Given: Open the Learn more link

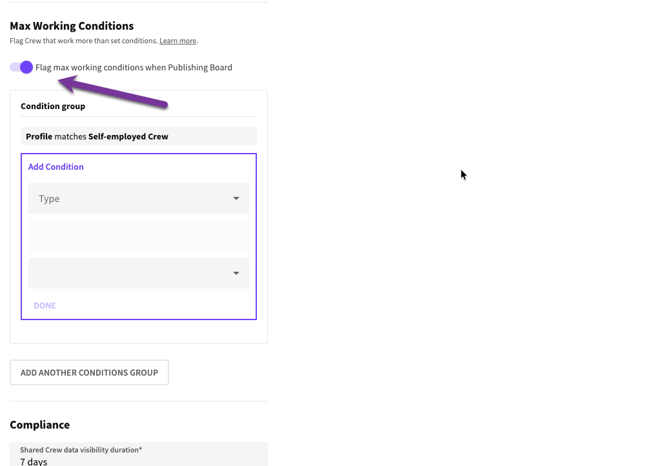Looking at the screenshot, I should (178, 41).
